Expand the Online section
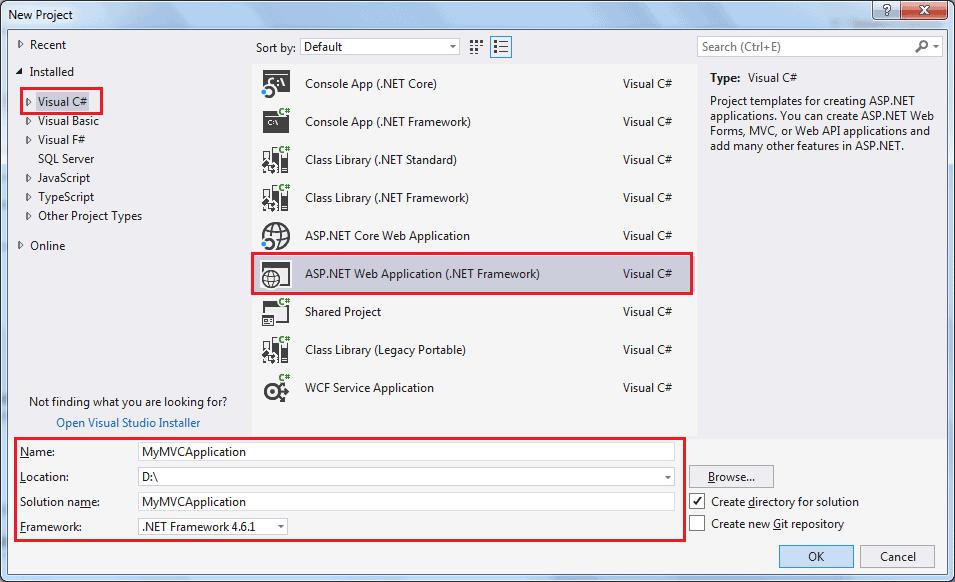 point(23,245)
